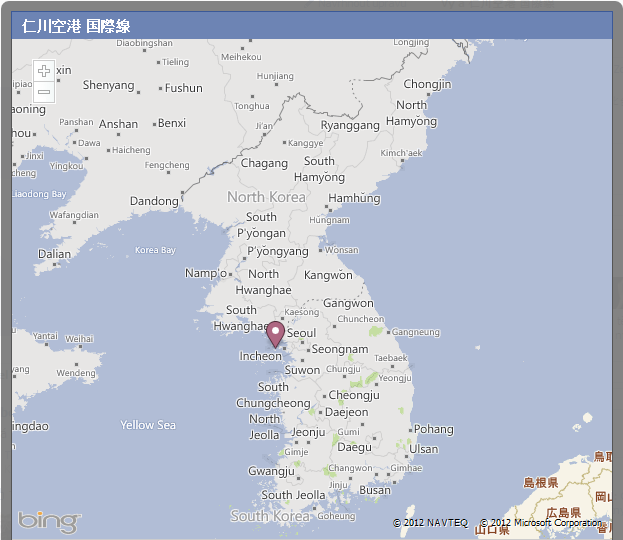This screenshot has width=623, height=540.
Task: Select the Busan city label
Action: tap(375, 490)
